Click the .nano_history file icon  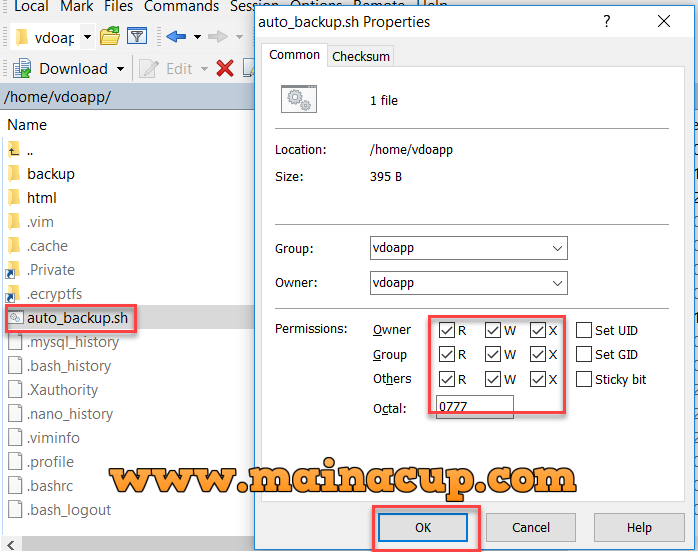tap(15, 414)
